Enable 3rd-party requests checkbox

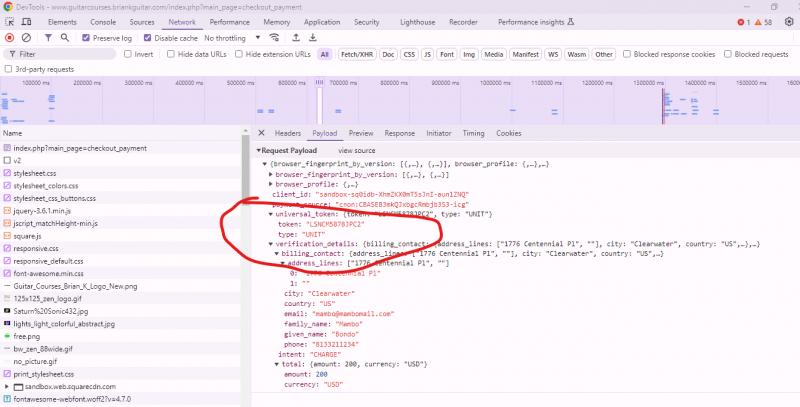tap(8, 69)
